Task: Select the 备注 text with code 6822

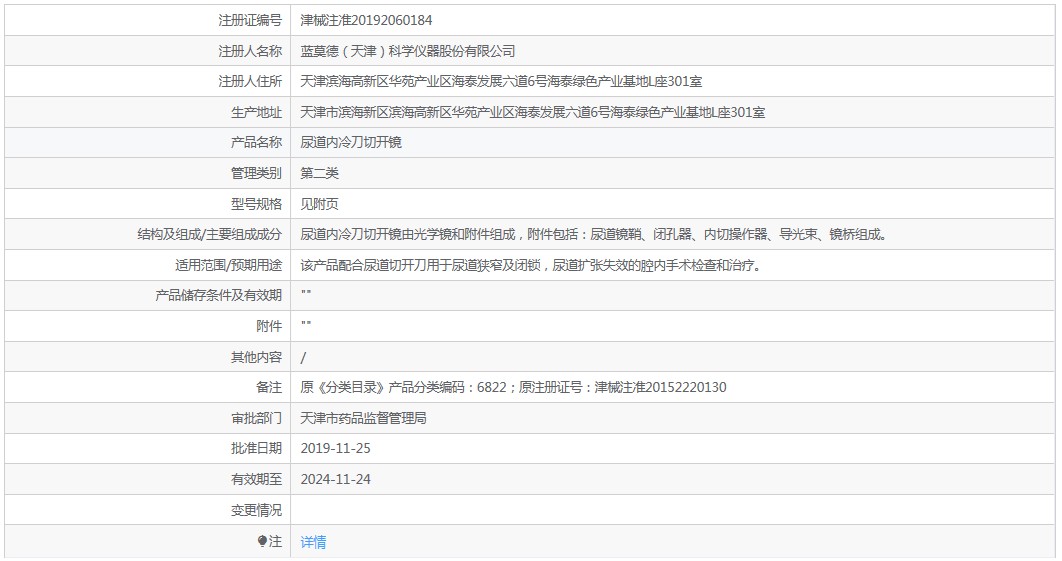Action: point(513,388)
